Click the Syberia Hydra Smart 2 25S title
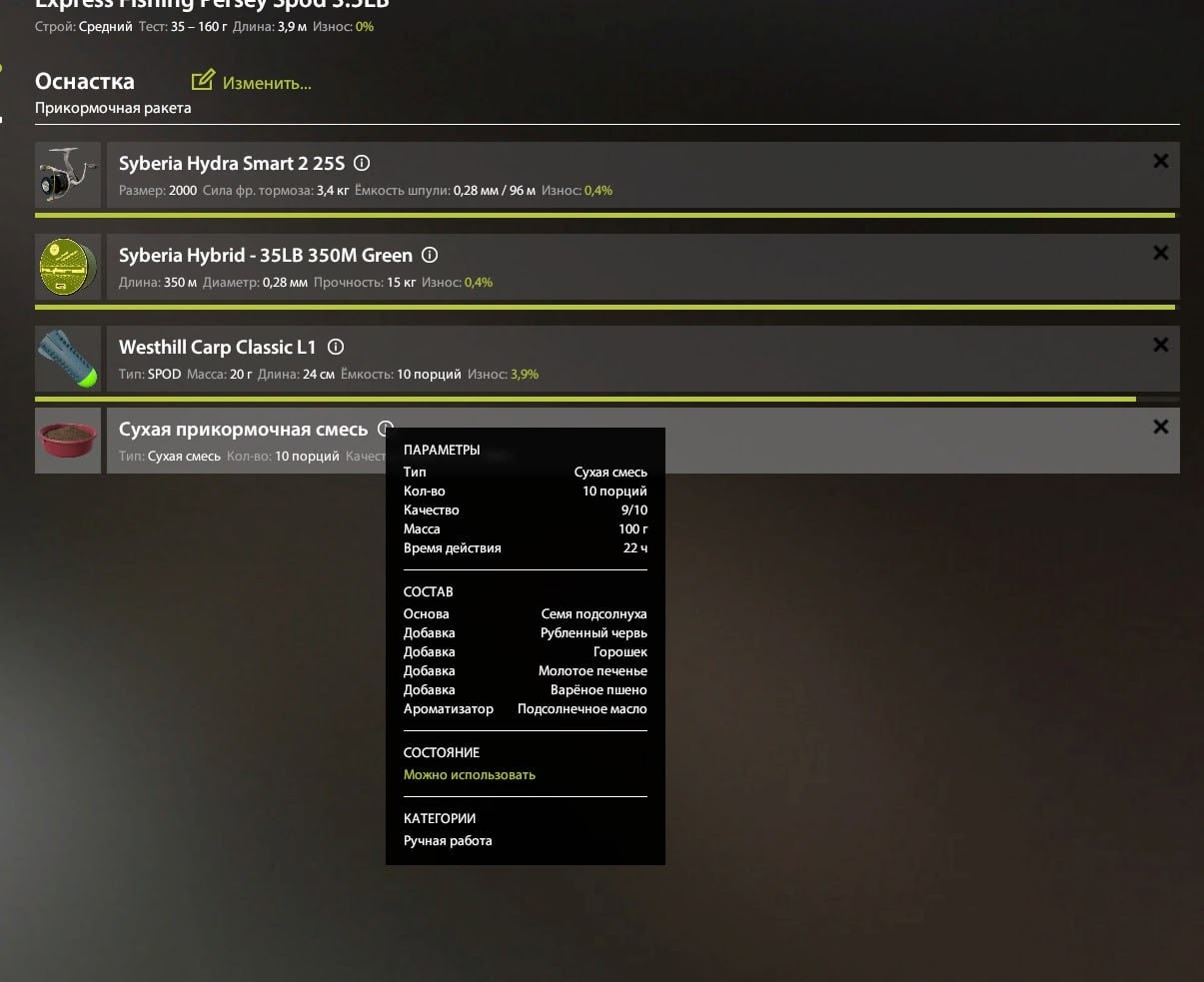 [x=231, y=163]
